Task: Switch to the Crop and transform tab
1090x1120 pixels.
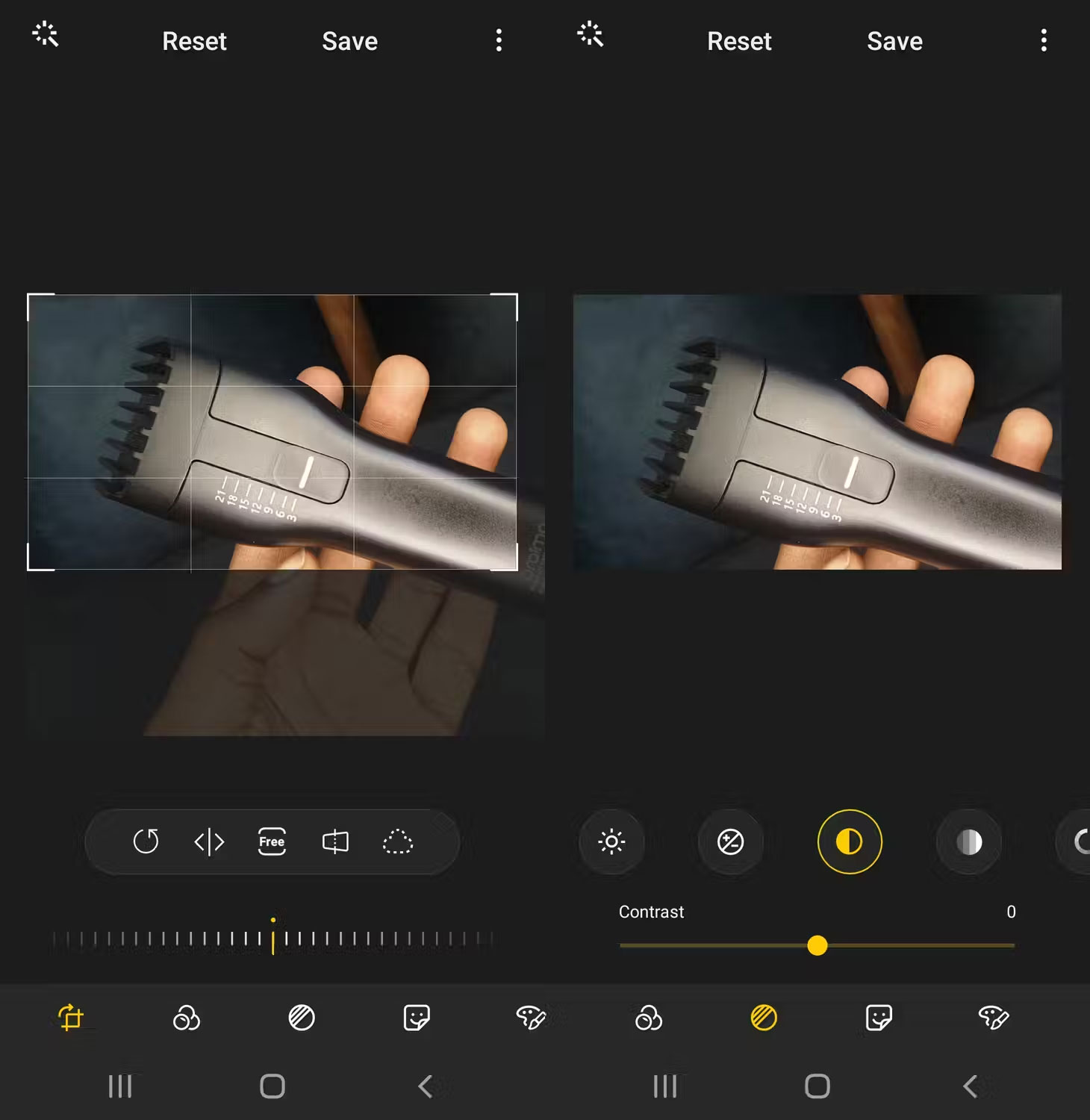Action: [71, 1017]
